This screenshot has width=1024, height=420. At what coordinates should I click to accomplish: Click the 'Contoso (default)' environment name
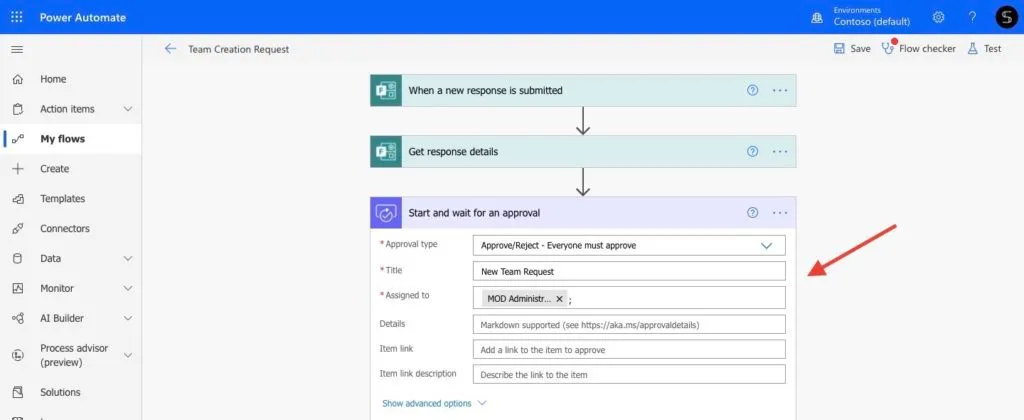(x=872, y=22)
